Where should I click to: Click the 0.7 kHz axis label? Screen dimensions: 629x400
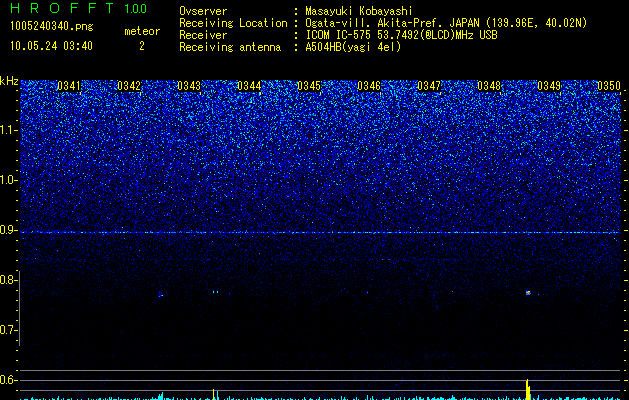point(8,330)
